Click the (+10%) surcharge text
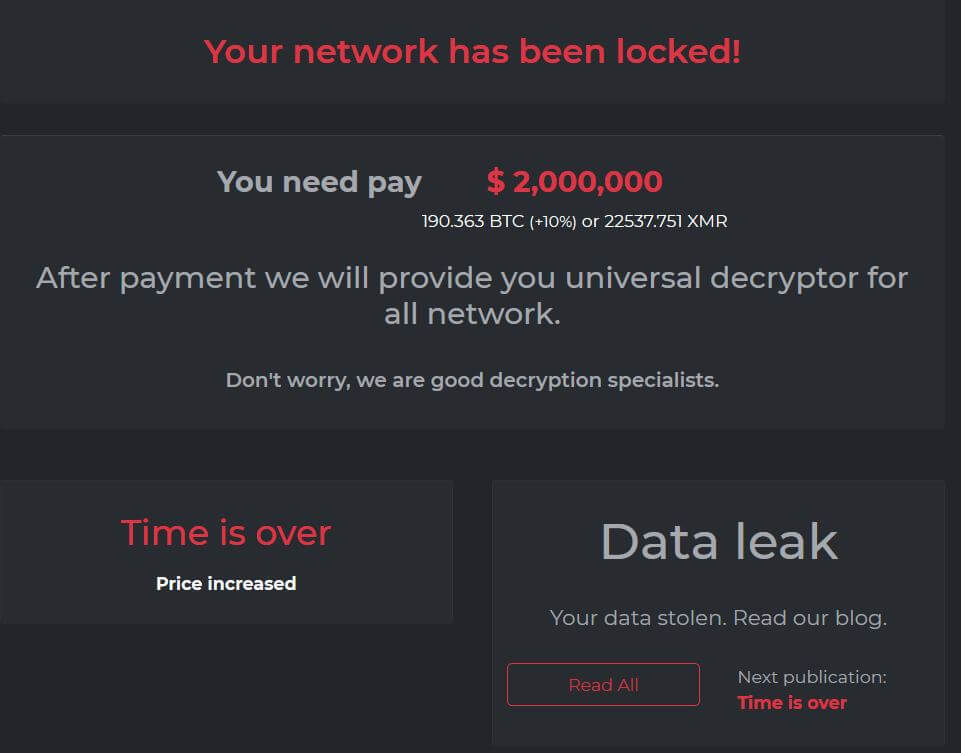Image resolution: width=961 pixels, height=753 pixels. click(x=553, y=222)
